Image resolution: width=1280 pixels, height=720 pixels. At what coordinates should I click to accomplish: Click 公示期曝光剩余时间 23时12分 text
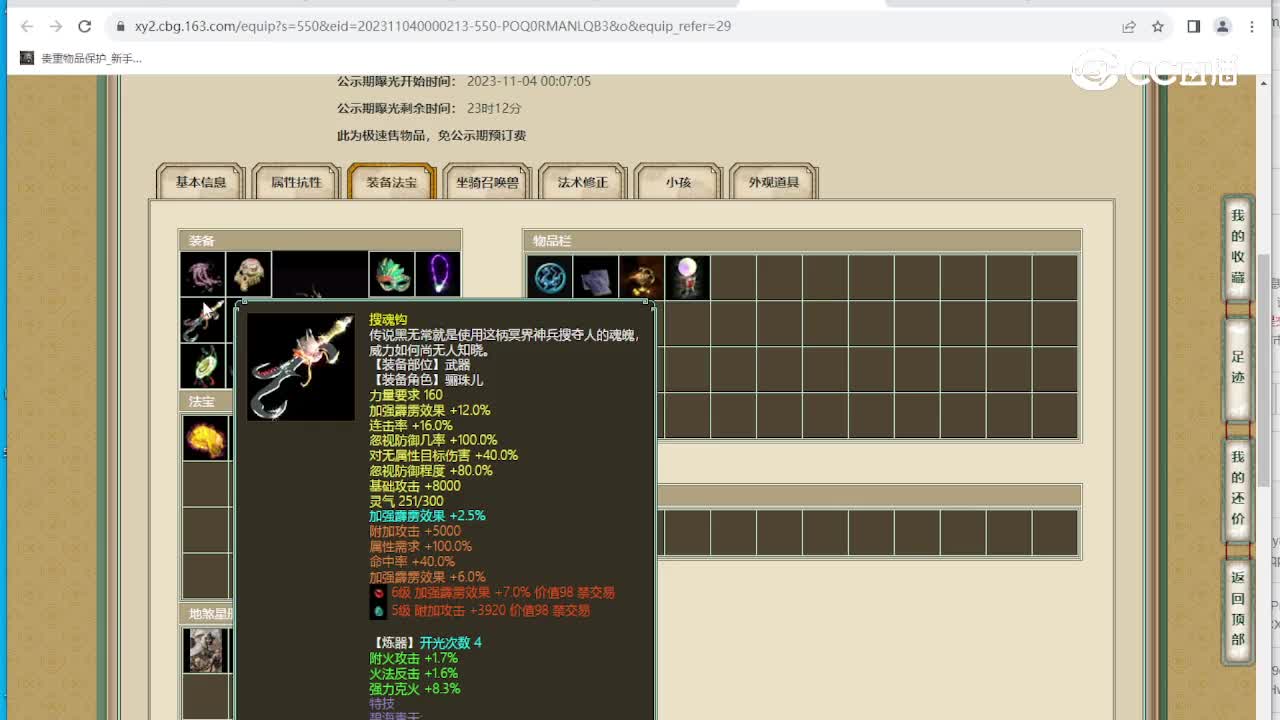(x=429, y=108)
